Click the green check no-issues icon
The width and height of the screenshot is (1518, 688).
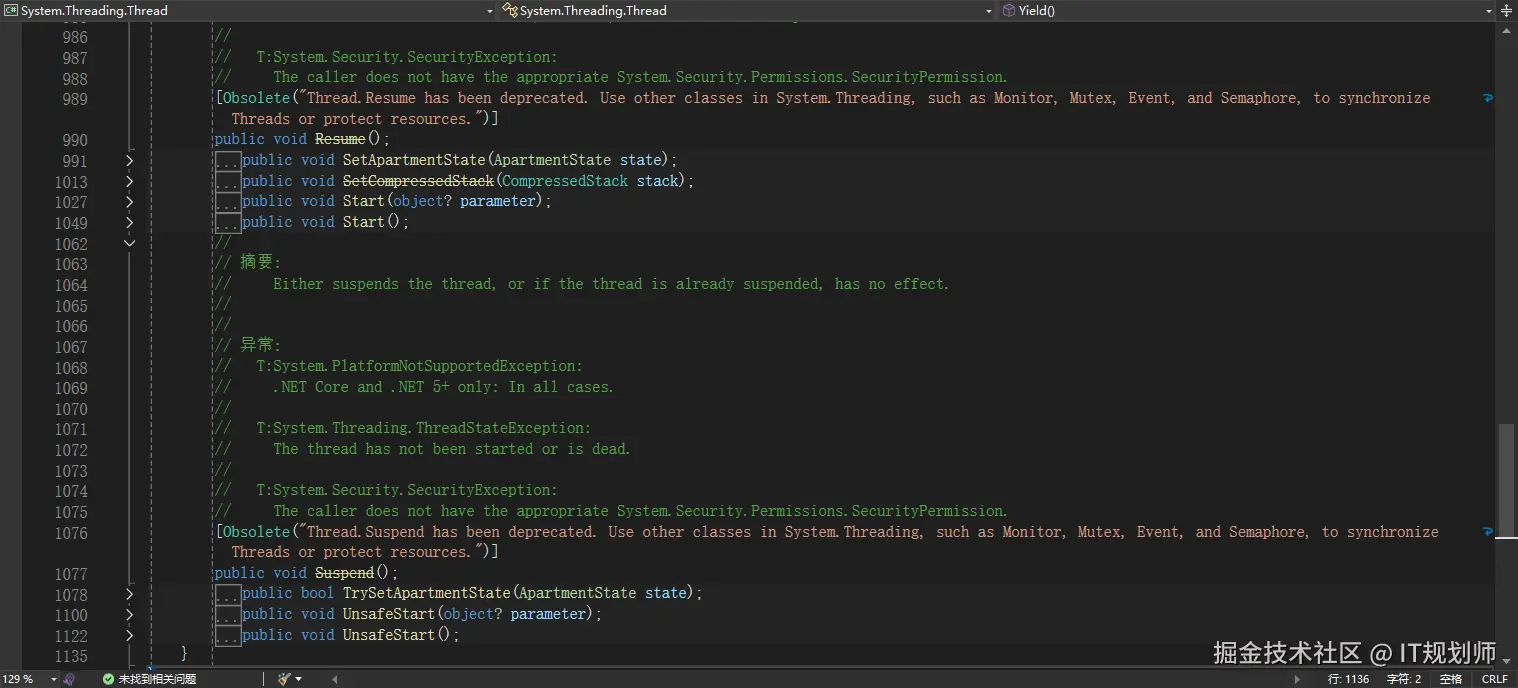coord(108,679)
